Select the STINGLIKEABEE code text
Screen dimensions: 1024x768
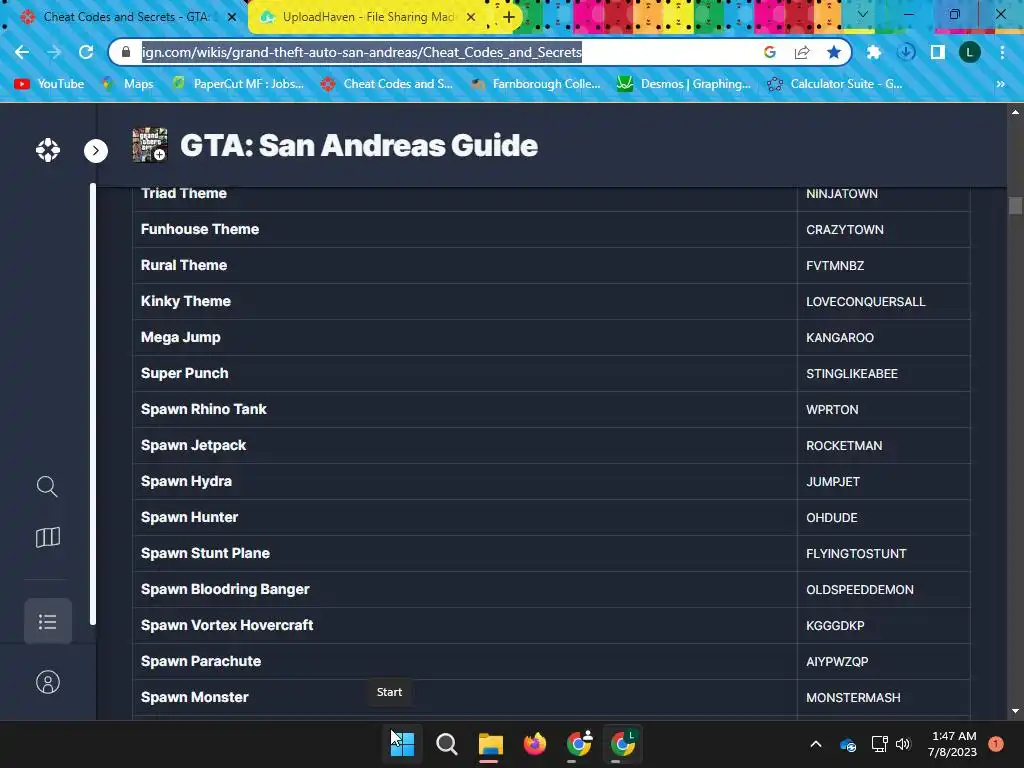852,374
